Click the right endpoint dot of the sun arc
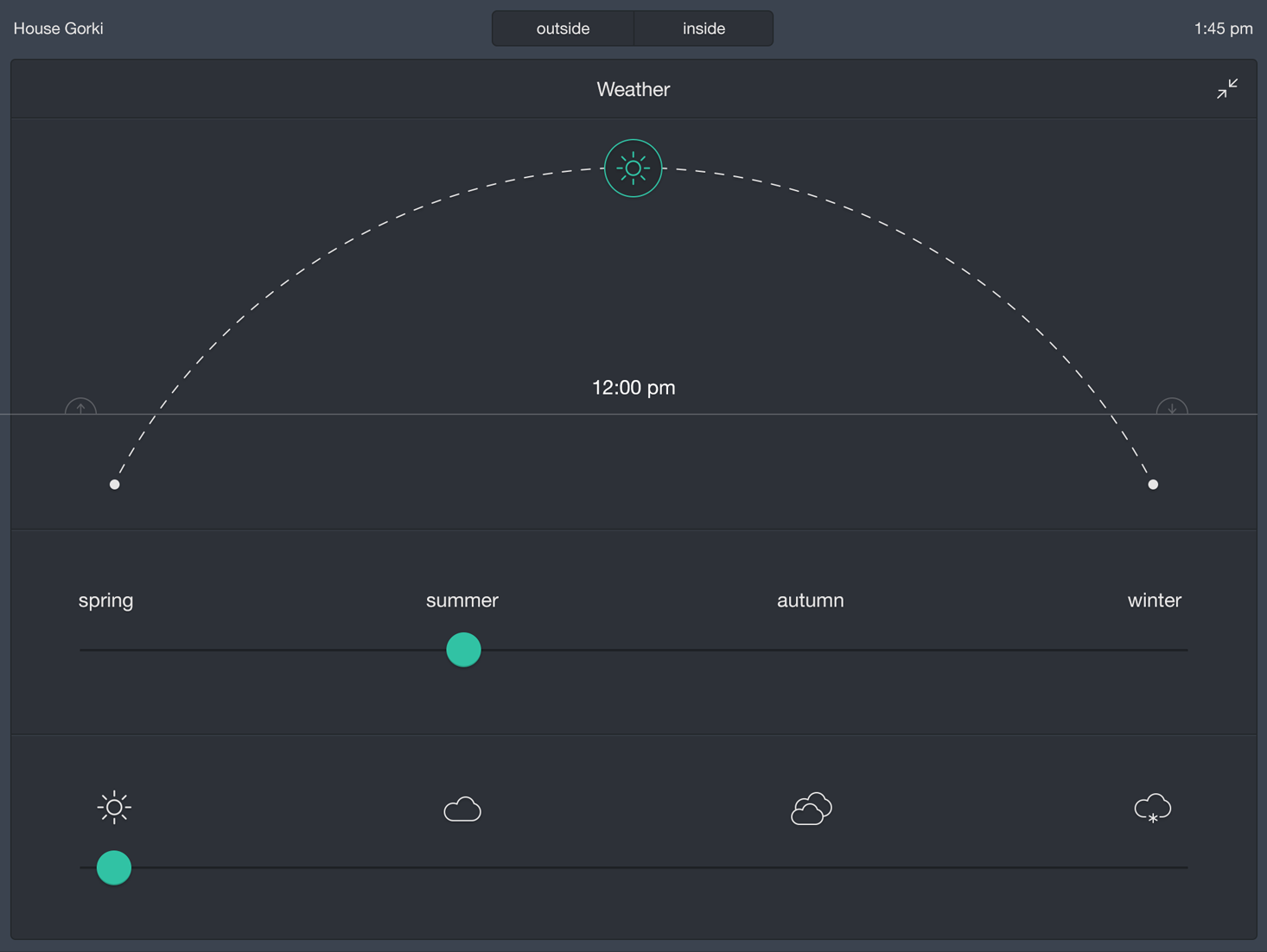The width and height of the screenshot is (1267, 952). [x=1153, y=485]
